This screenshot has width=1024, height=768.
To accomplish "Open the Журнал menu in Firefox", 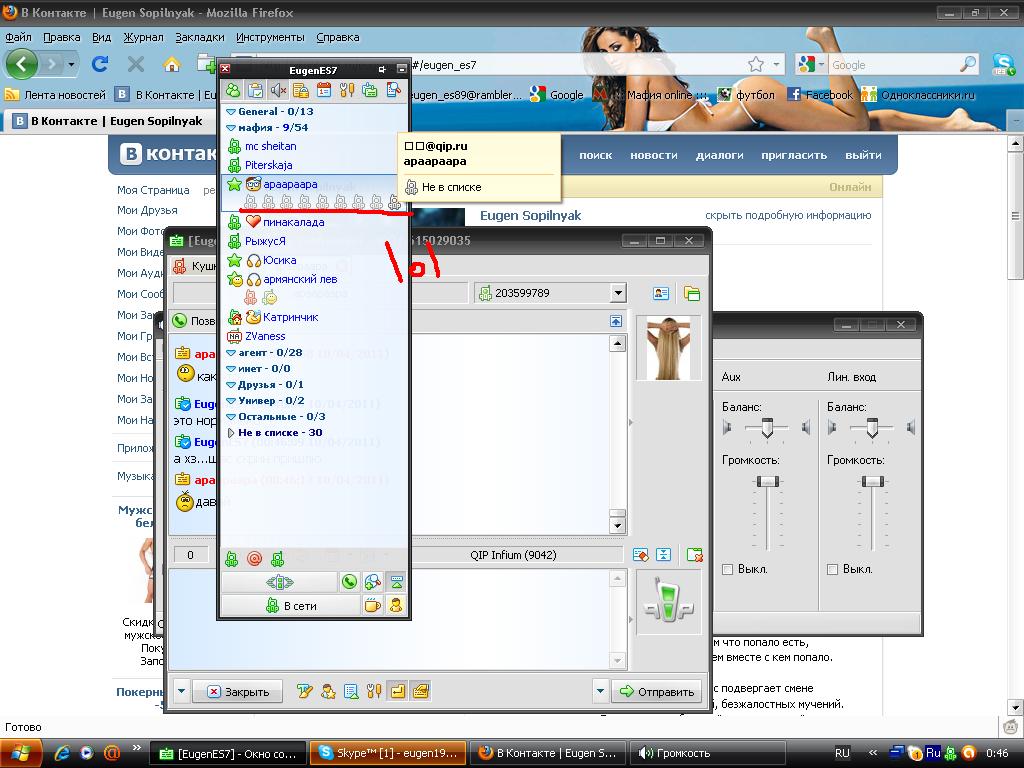I will click(x=143, y=37).
